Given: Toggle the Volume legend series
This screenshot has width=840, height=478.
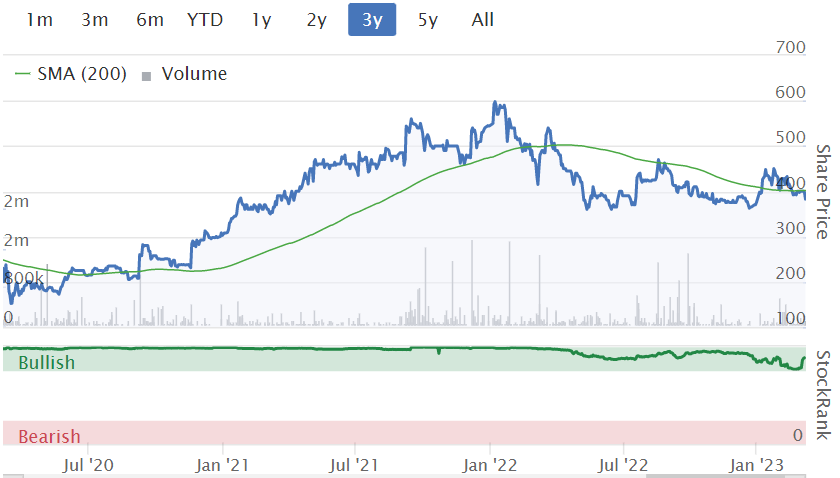Looking at the screenshot, I should pyautogui.click(x=194, y=73).
